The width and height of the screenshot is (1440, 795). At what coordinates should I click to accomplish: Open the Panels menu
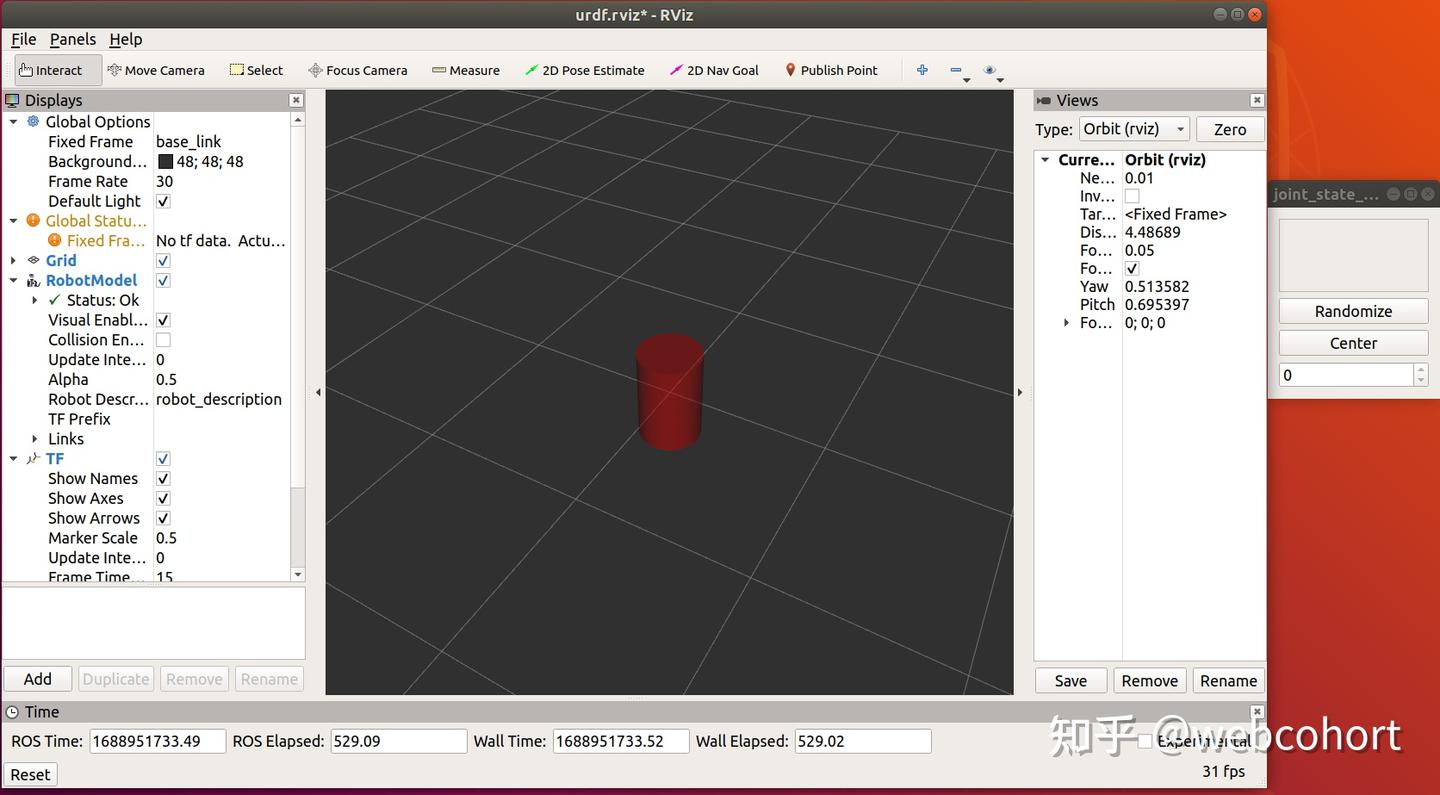[x=73, y=39]
